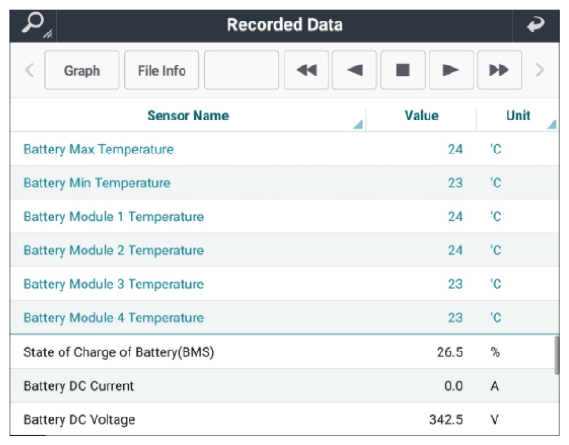Open the Graph view
Image resolution: width=569 pixels, height=445 pixels.
(82, 70)
